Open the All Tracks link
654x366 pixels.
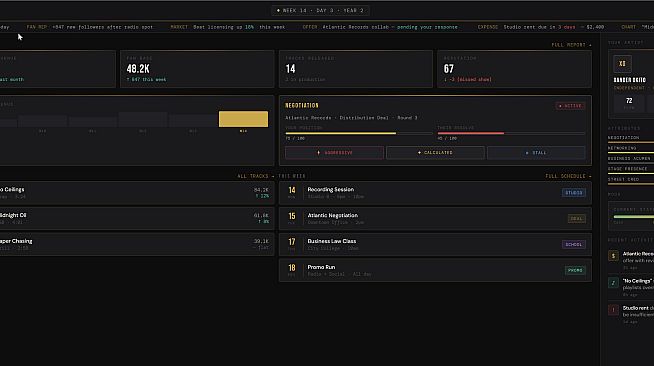pyautogui.click(x=256, y=176)
